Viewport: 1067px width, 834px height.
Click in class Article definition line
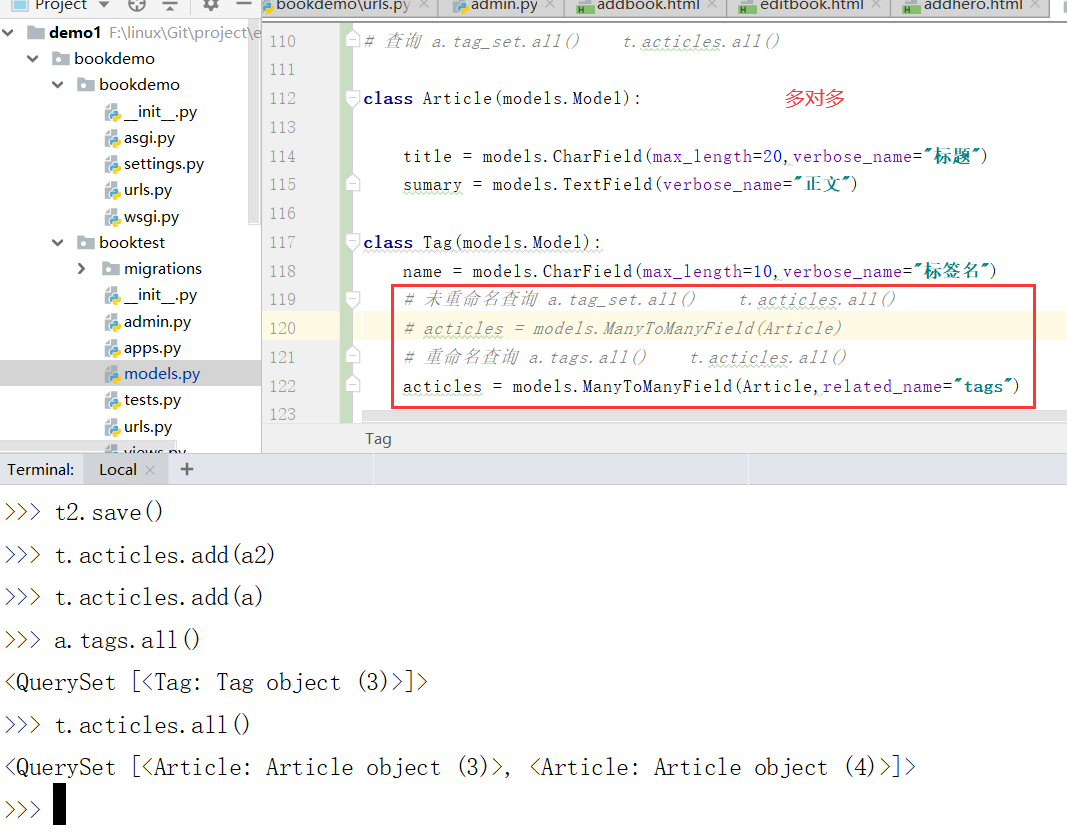(502, 99)
